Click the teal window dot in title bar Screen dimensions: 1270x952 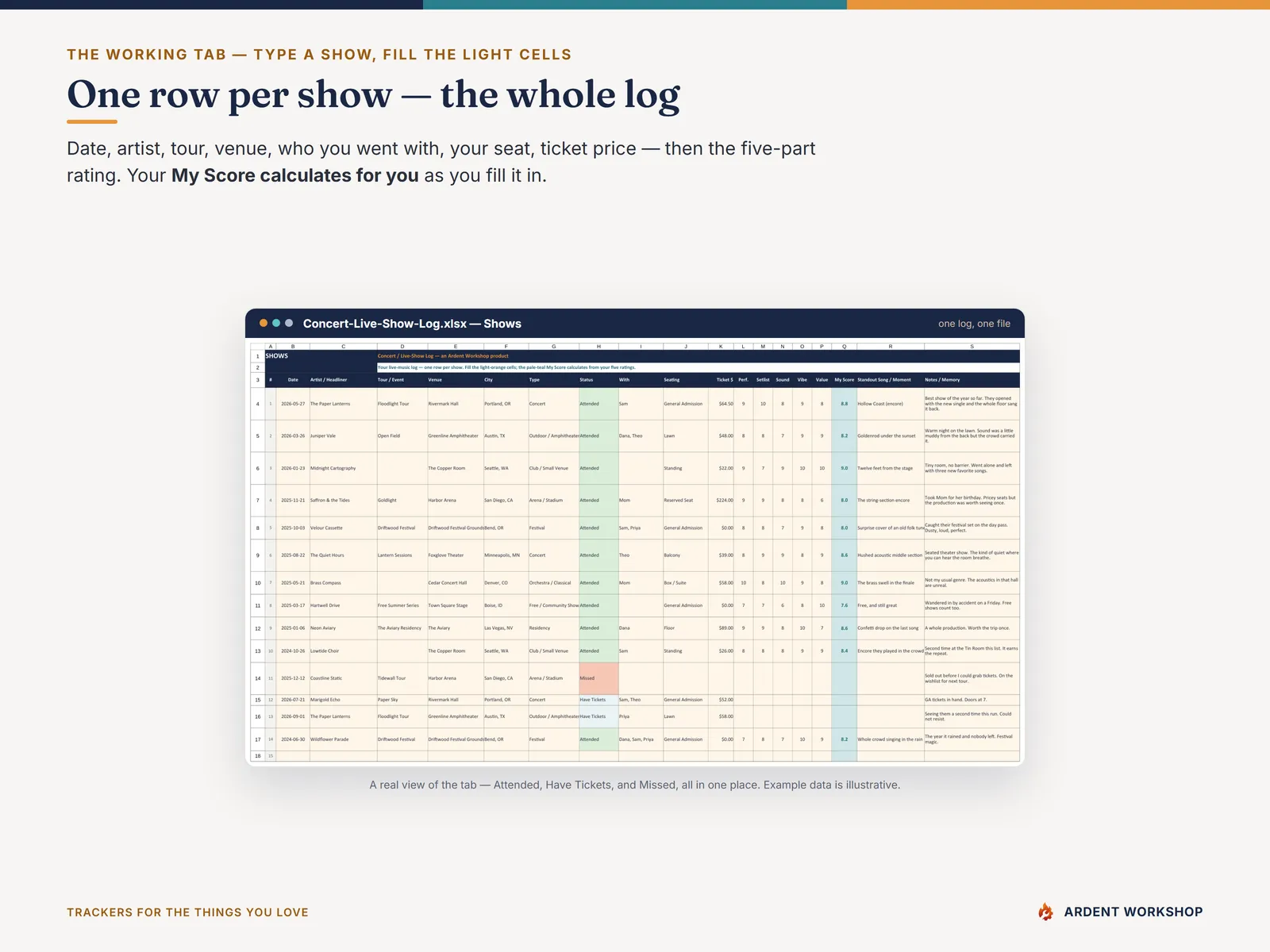[276, 323]
